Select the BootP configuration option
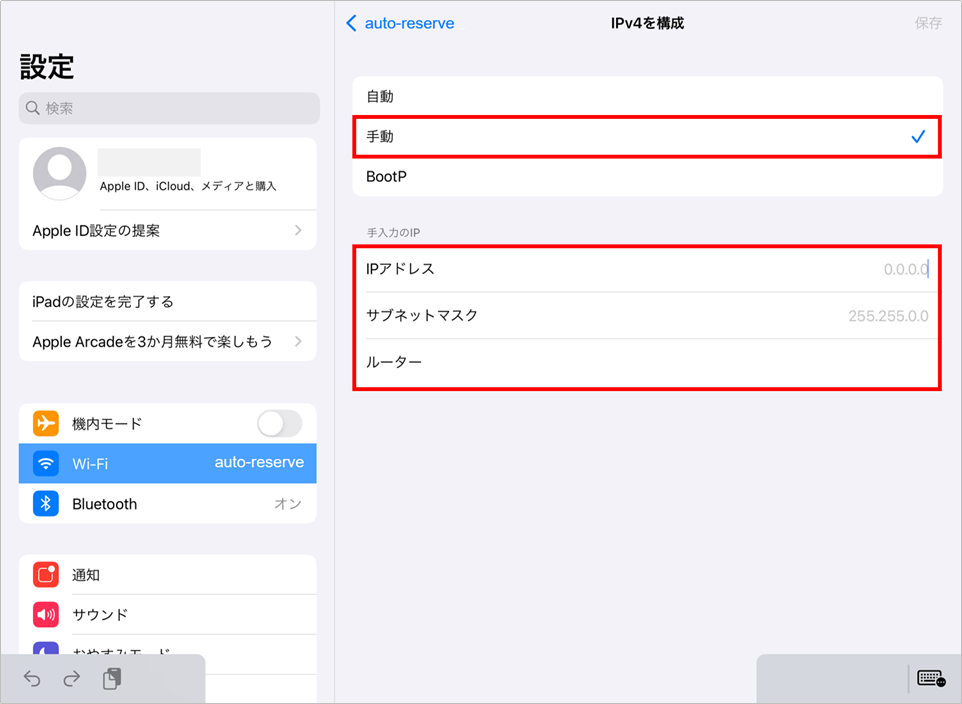This screenshot has height=704, width=962. pyautogui.click(x=647, y=177)
